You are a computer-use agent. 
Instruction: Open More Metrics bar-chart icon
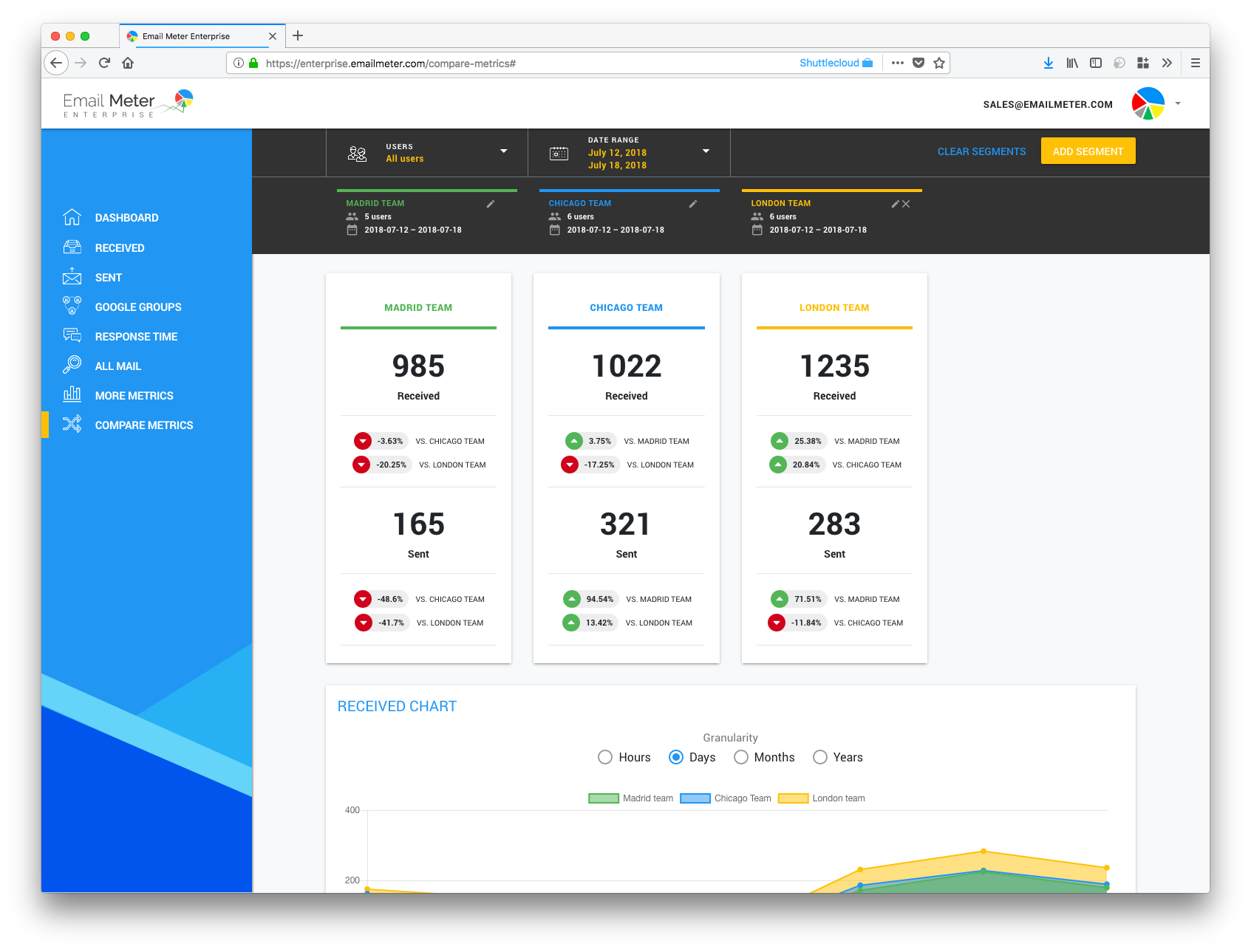pyautogui.click(x=72, y=395)
